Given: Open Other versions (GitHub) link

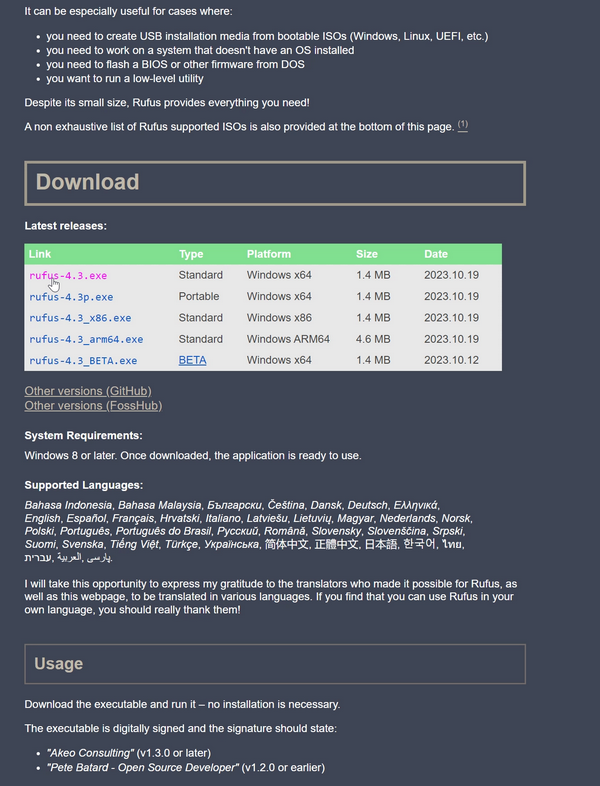Looking at the screenshot, I should [88, 391].
